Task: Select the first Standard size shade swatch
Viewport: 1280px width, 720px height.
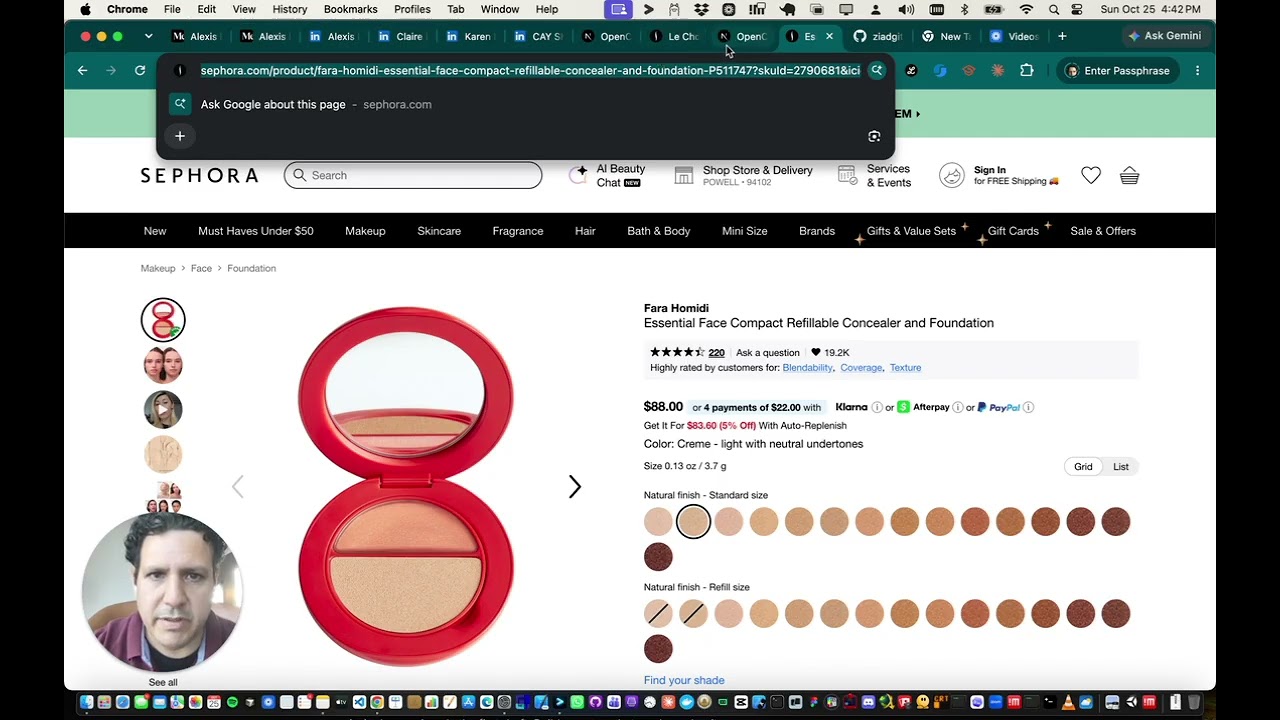Action: click(x=658, y=522)
